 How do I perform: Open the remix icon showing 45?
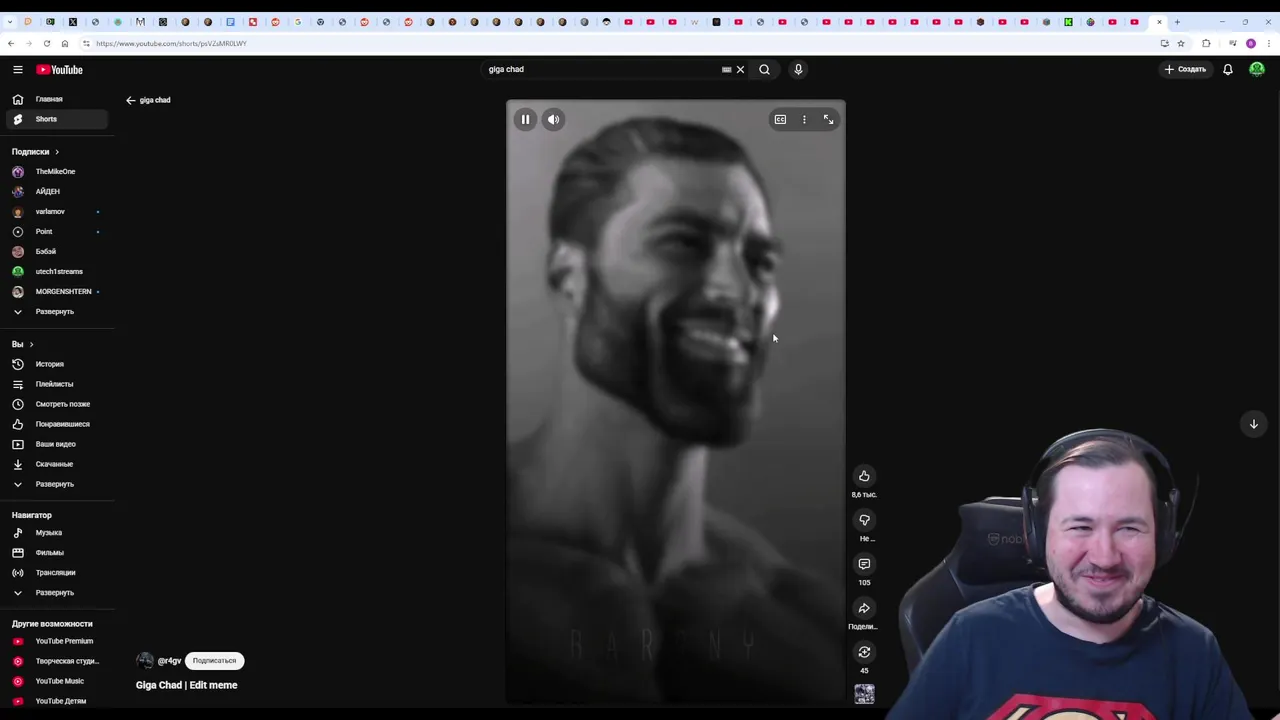click(864, 652)
